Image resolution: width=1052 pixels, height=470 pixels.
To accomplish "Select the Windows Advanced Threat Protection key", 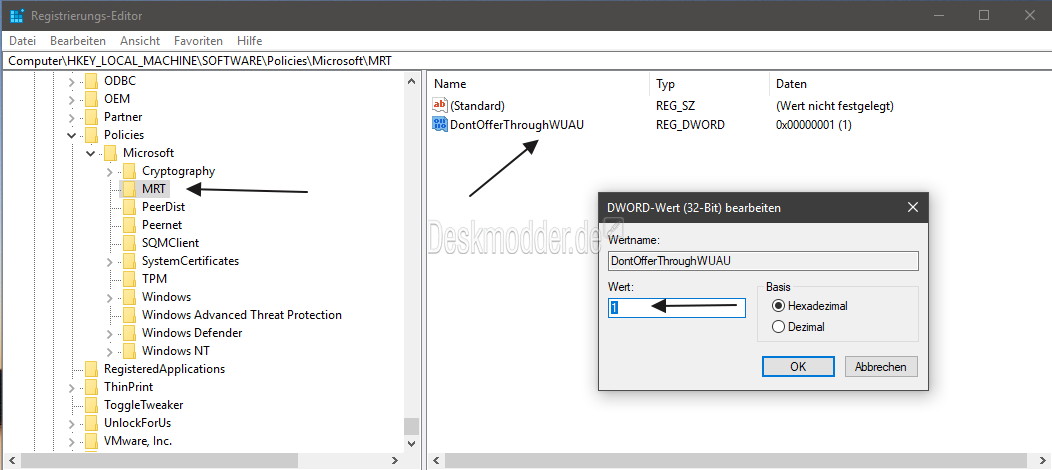I will point(242,314).
